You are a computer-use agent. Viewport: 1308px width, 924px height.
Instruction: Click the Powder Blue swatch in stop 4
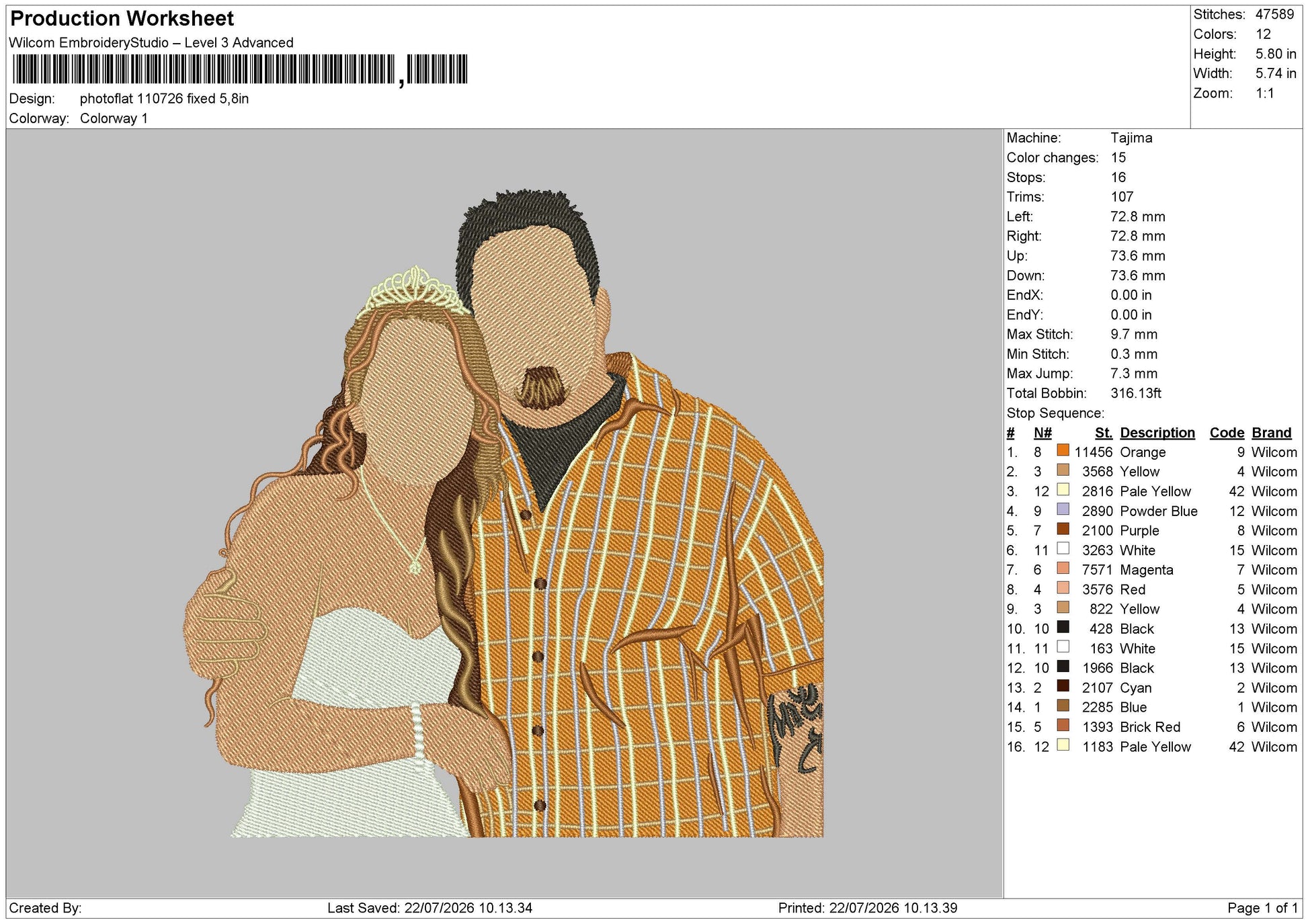[1063, 509]
